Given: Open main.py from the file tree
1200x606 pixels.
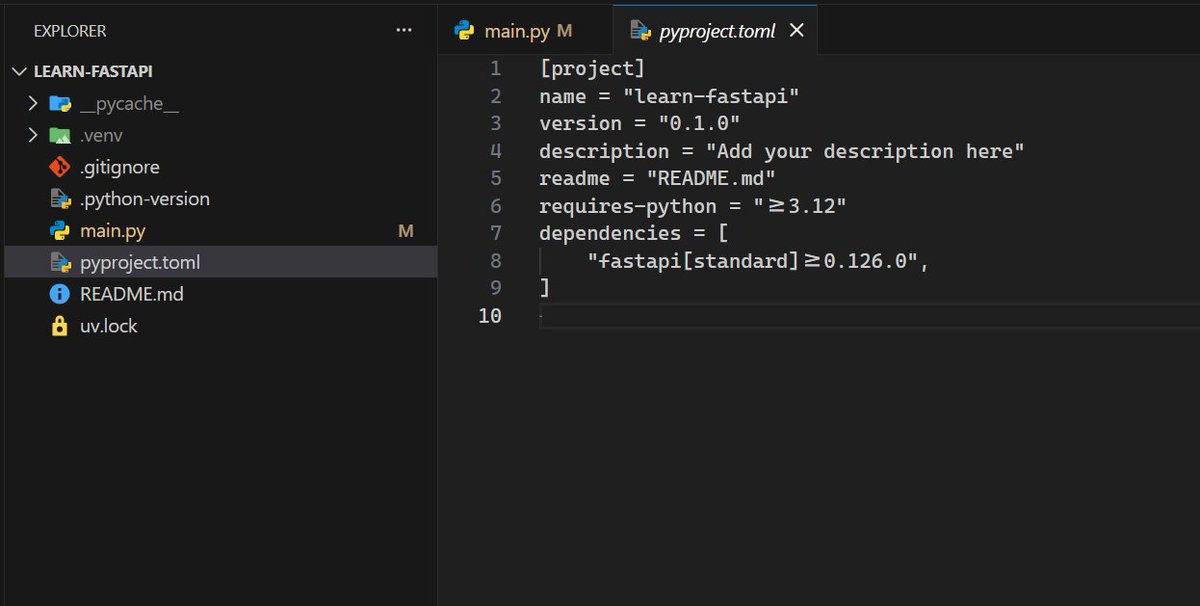Looking at the screenshot, I should [x=113, y=231].
